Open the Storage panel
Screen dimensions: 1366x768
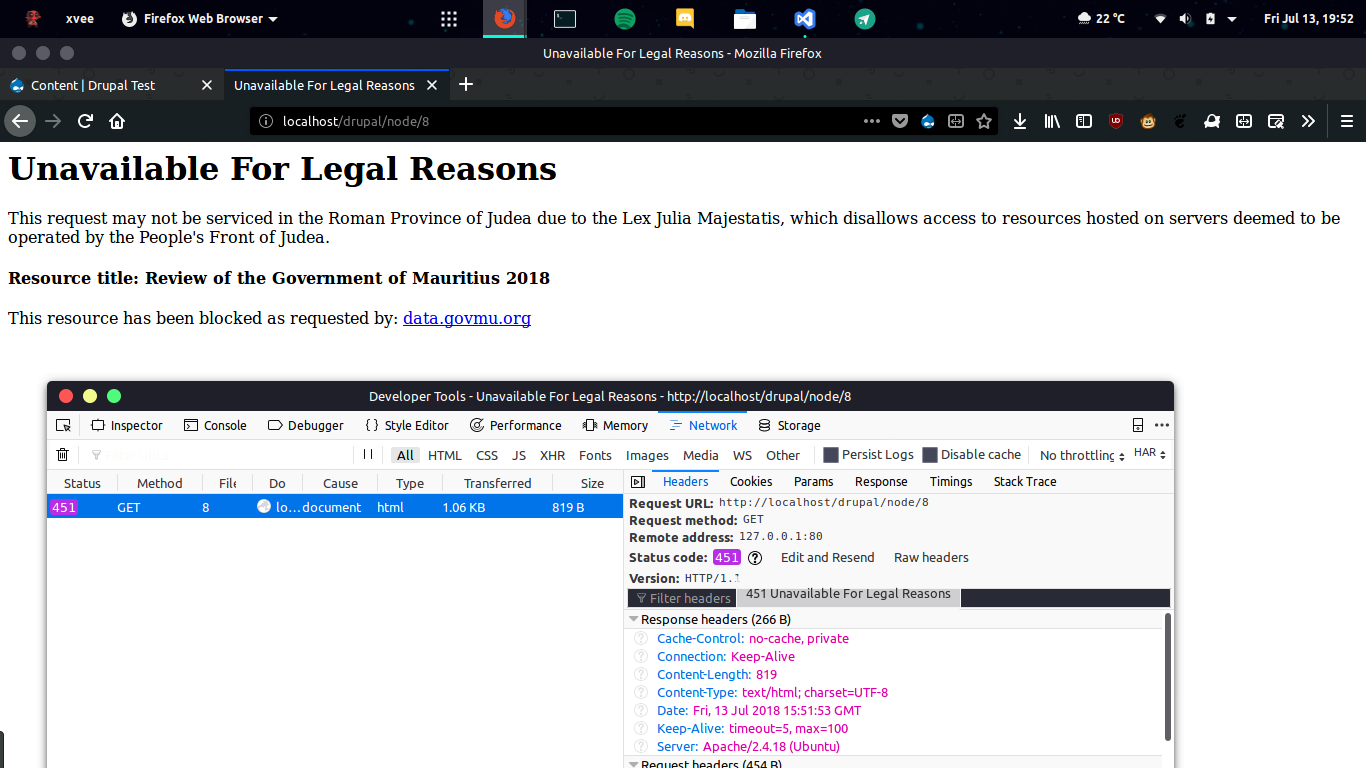[x=789, y=425]
